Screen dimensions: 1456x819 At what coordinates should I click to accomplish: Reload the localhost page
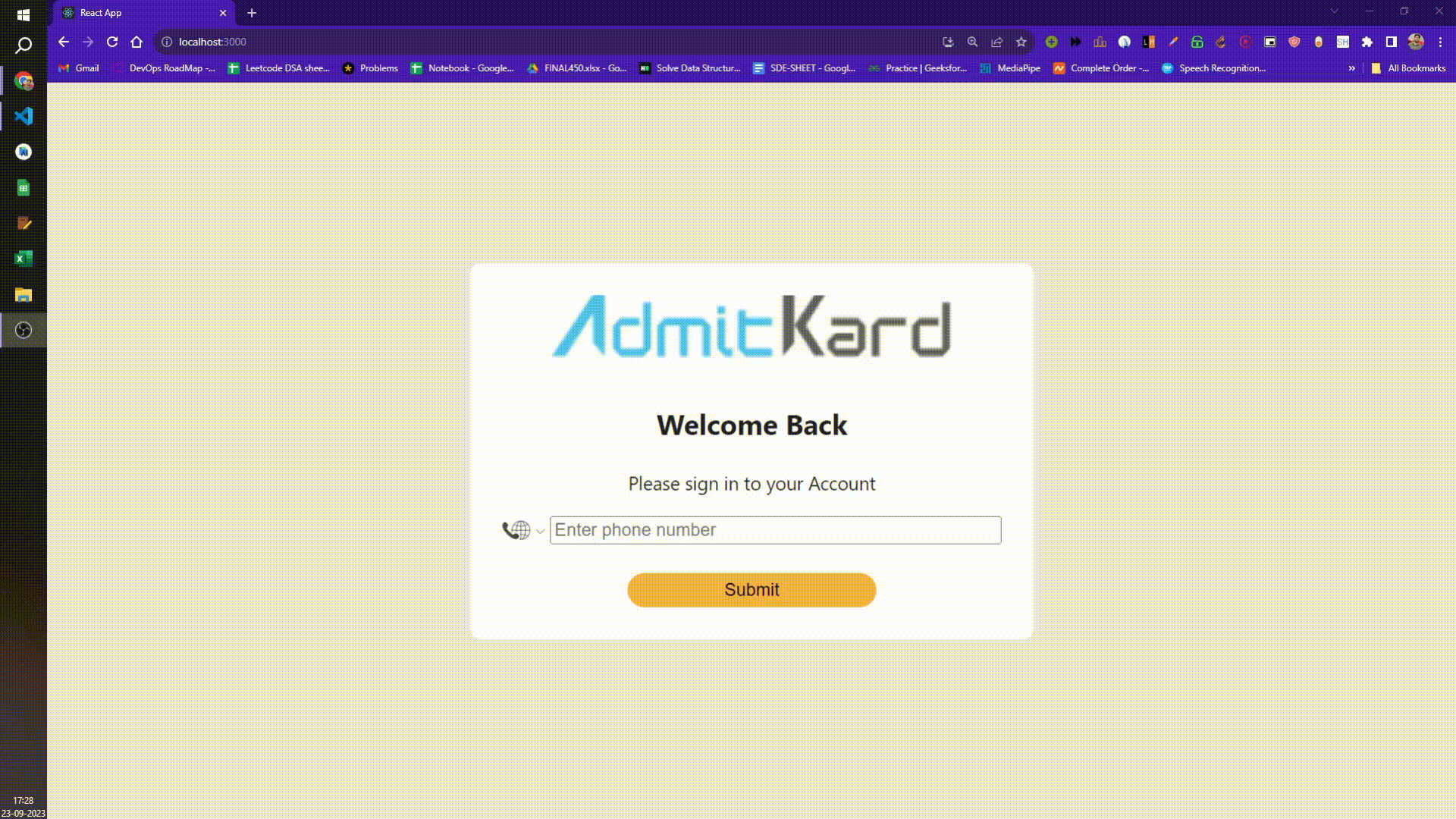click(112, 42)
